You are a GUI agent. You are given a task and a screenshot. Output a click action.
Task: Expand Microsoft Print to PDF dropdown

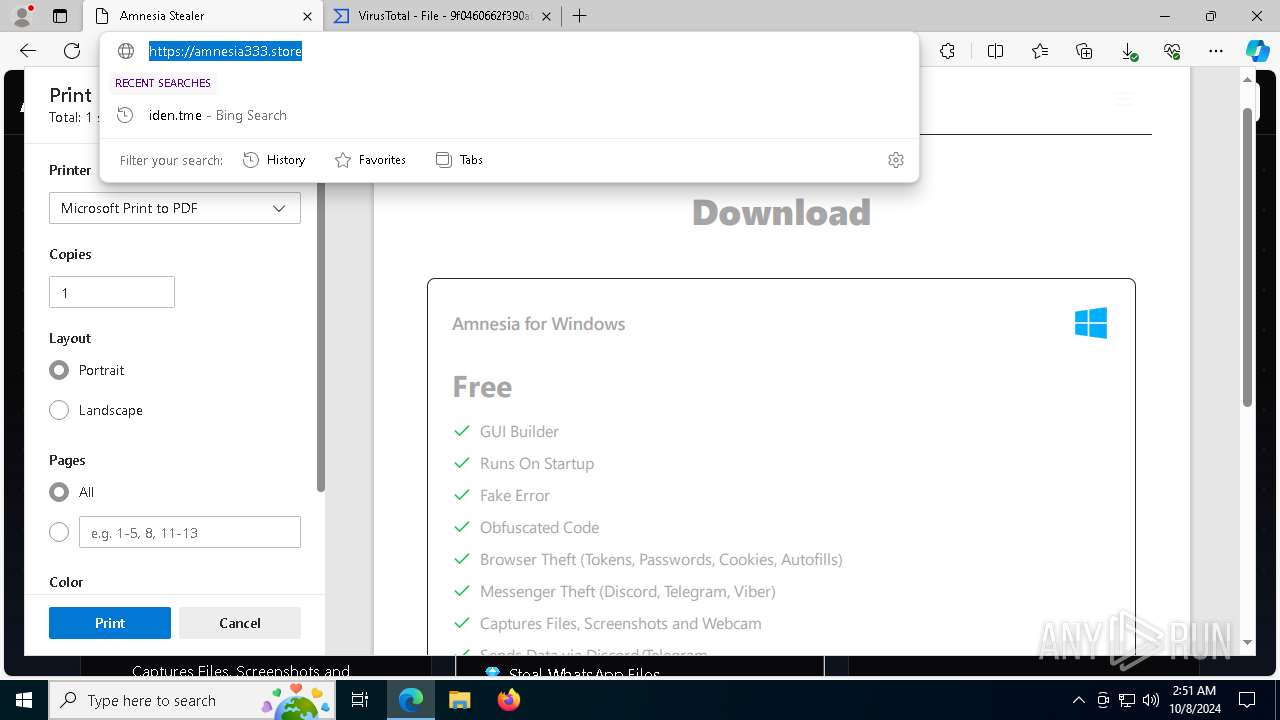(175, 208)
